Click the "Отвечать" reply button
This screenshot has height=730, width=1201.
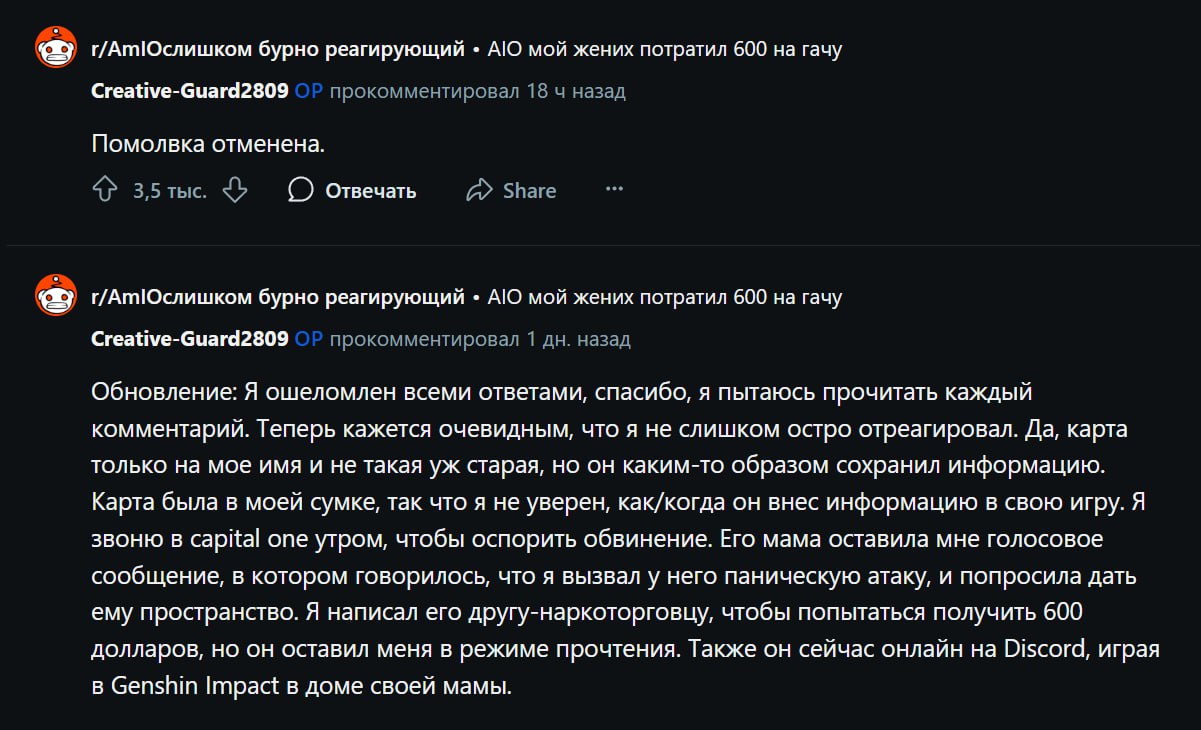[370, 191]
